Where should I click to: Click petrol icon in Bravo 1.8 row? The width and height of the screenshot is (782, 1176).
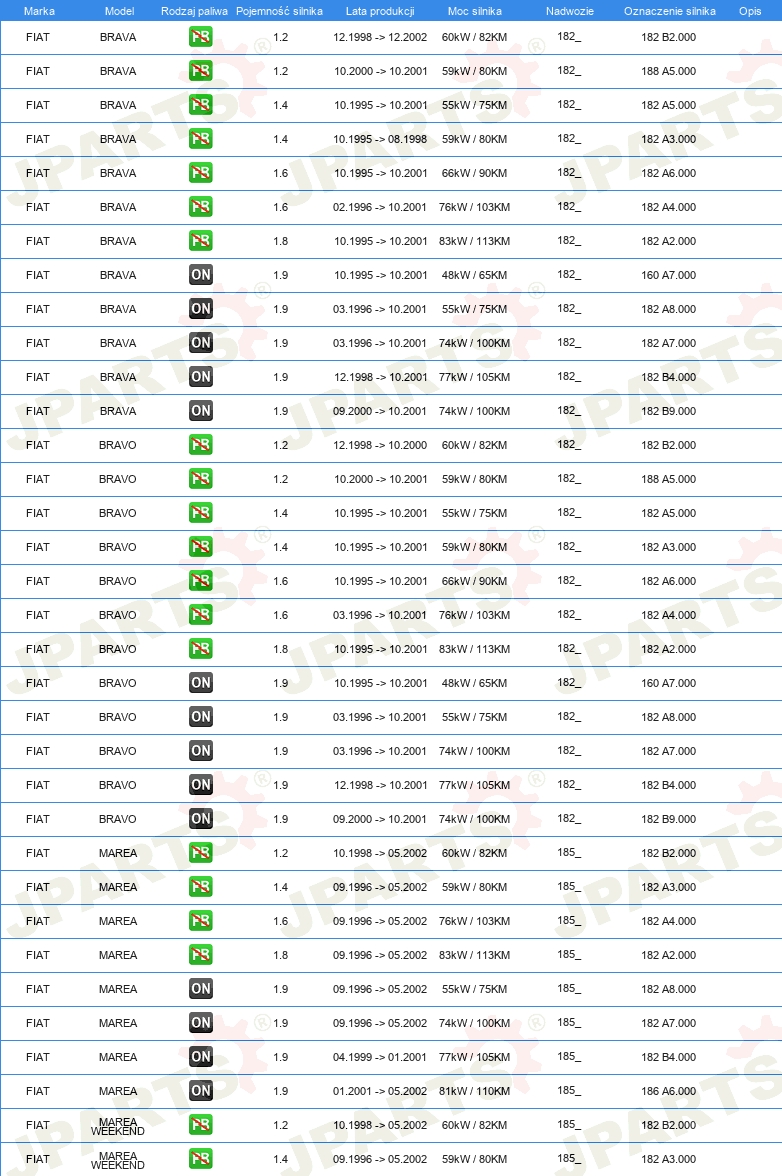[200, 649]
